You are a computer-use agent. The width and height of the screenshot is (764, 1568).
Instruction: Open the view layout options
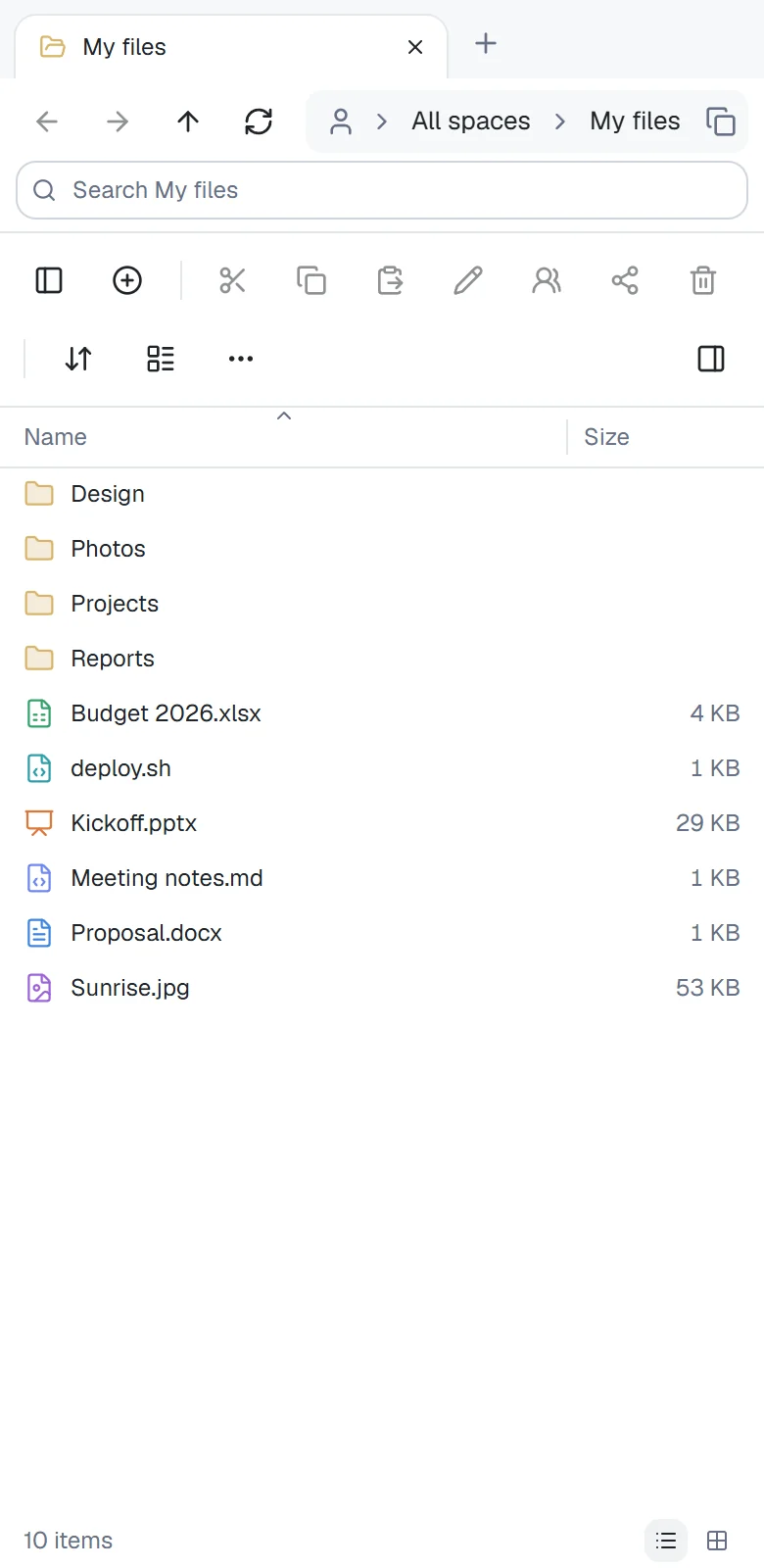(x=161, y=359)
